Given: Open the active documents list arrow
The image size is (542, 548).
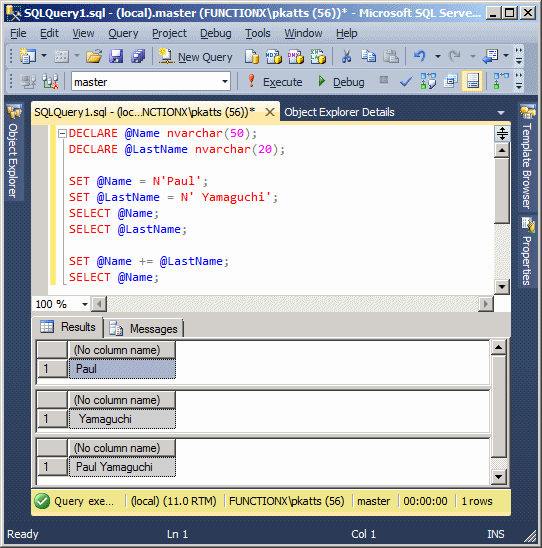Looking at the screenshot, I should pyautogui.click(x=501, y=113).
